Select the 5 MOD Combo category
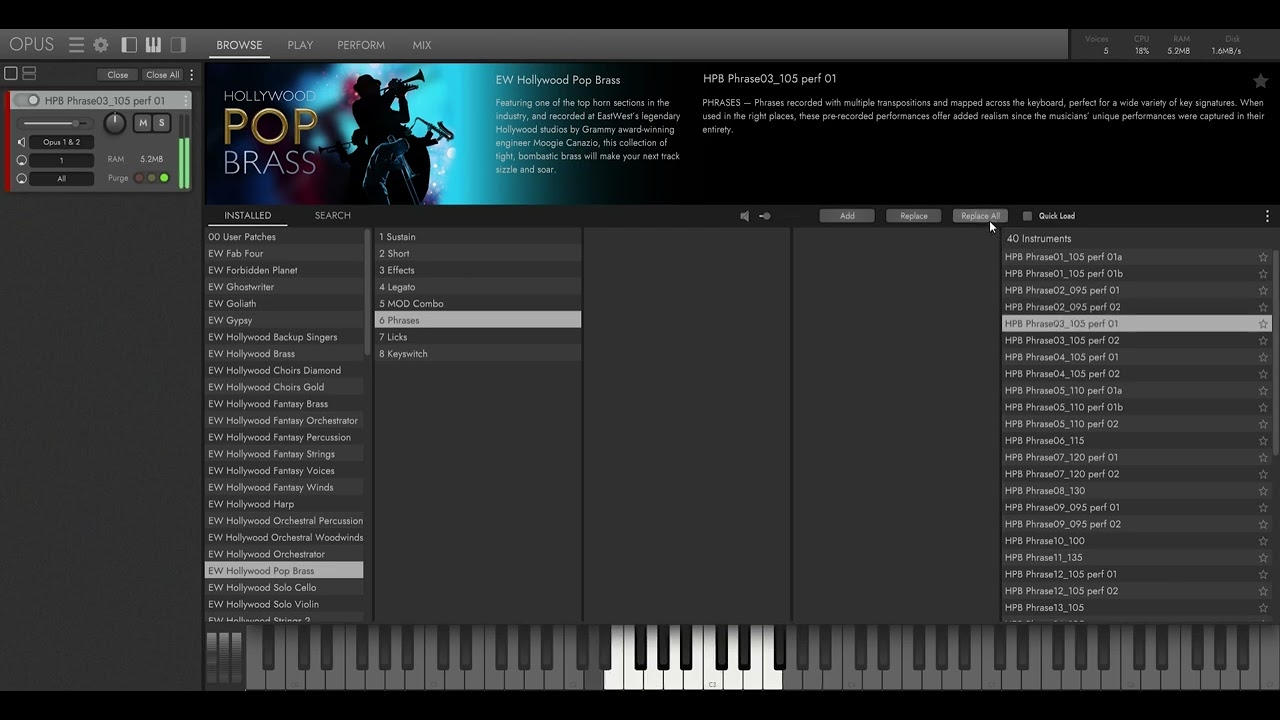Screen dimensions: 1280x720 point(478,304)
